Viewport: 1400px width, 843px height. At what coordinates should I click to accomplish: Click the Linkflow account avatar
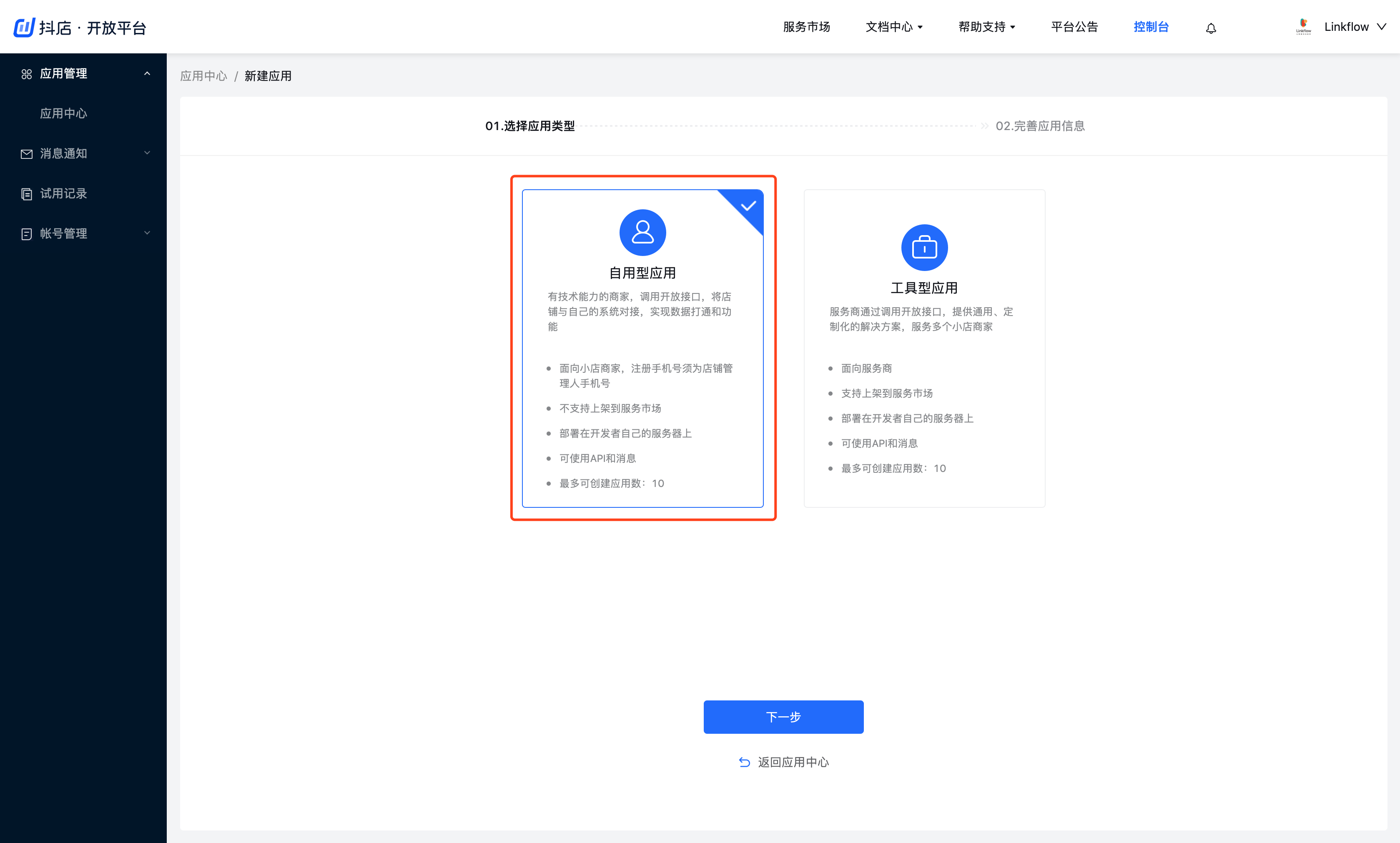pyautogui.click(x=1303, y=27)
